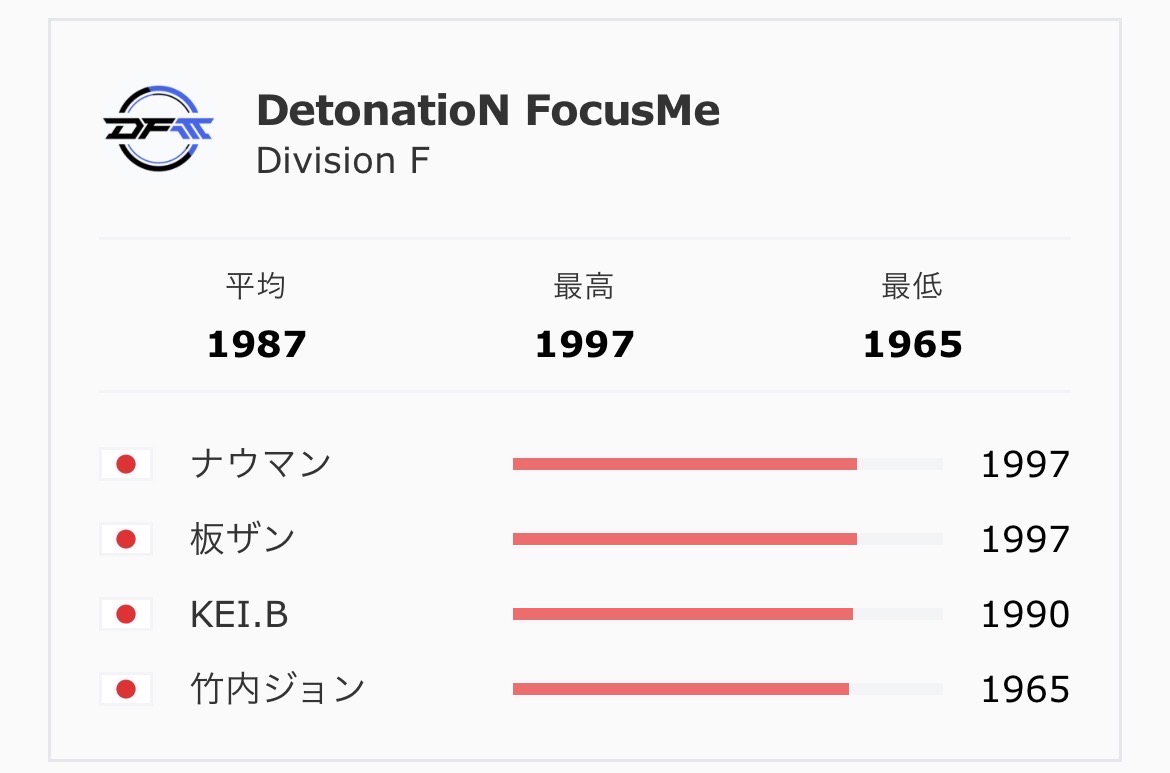Click 竹内ジョン's rating number 1965
Image resolution: width=1170 pixels, height=773 pixels.
pyautogui.click(x=1025, y=689)
